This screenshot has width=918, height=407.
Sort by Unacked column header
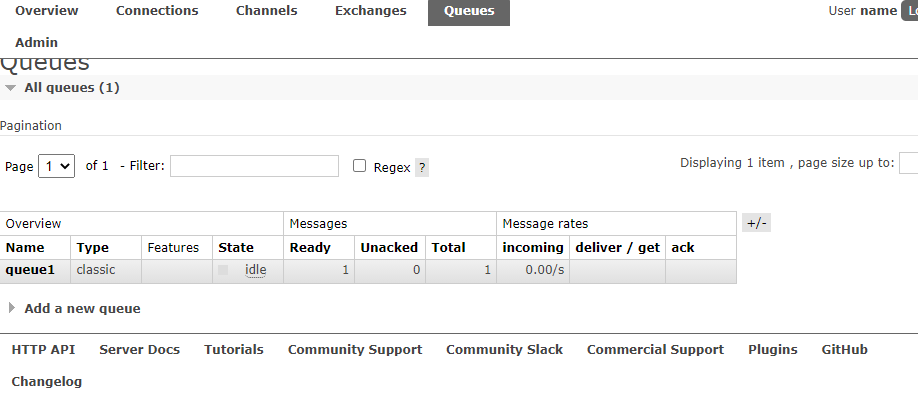(x=389, y=248)
